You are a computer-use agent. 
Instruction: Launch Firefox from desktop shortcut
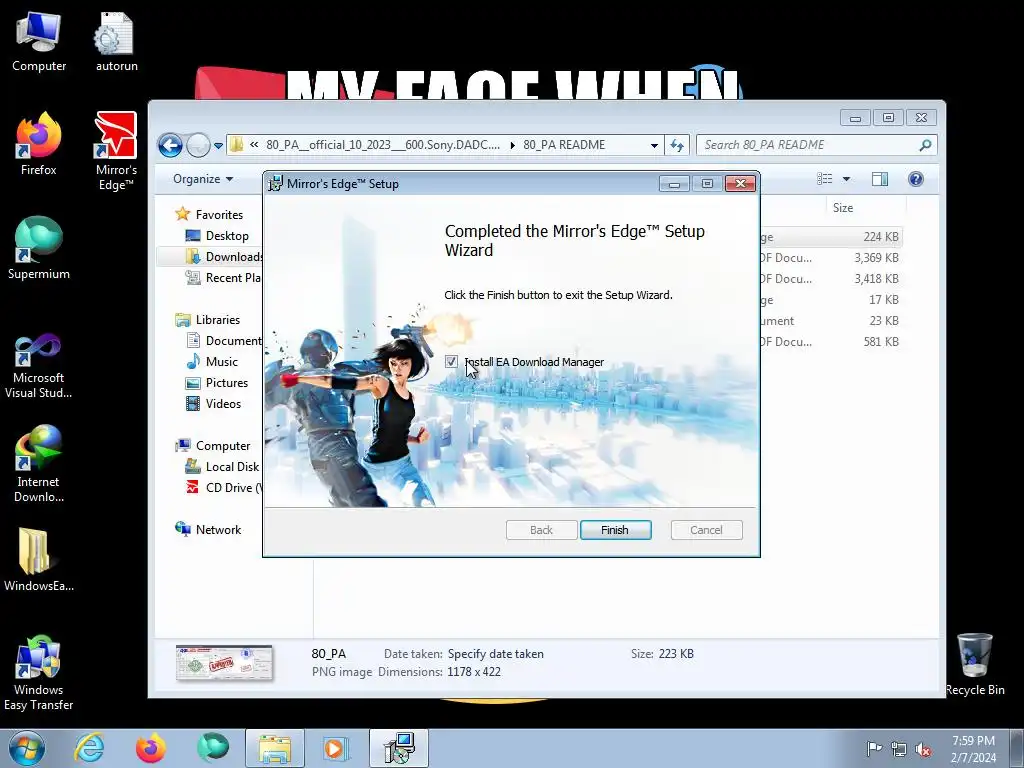[x=39, y=145]
